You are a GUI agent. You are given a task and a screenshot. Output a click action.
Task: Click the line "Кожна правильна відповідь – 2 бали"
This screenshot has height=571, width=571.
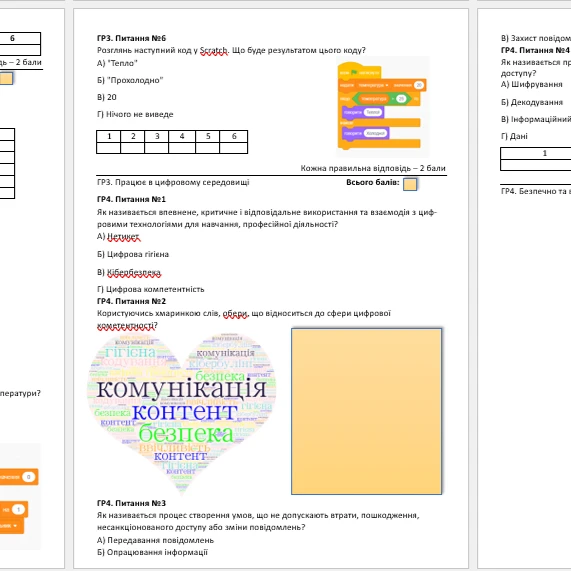pos(373,168)
